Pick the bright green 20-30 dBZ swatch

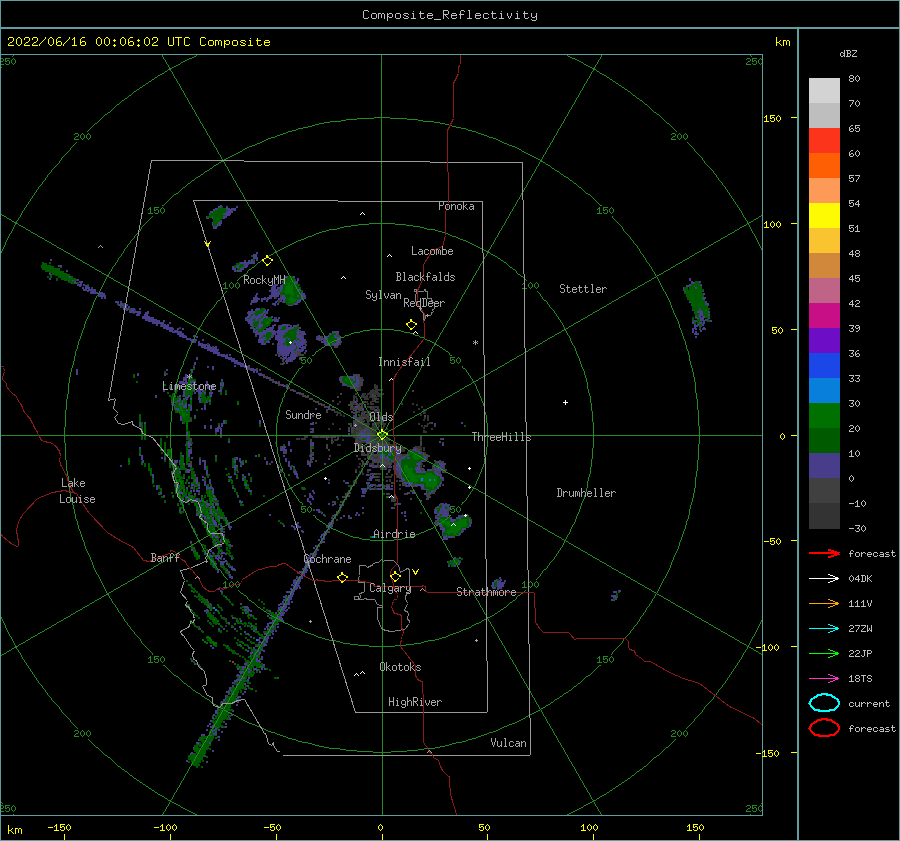pyautogui.click(x=824, y=416)
